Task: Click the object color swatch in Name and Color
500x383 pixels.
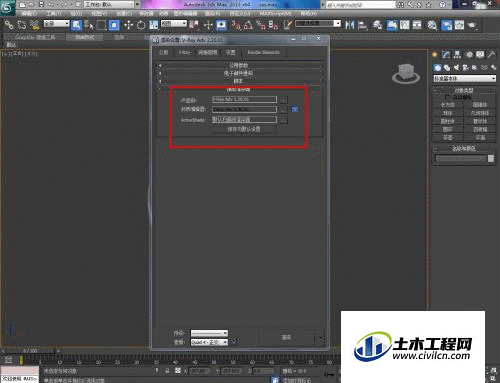Action: click(x=491, y=159)
